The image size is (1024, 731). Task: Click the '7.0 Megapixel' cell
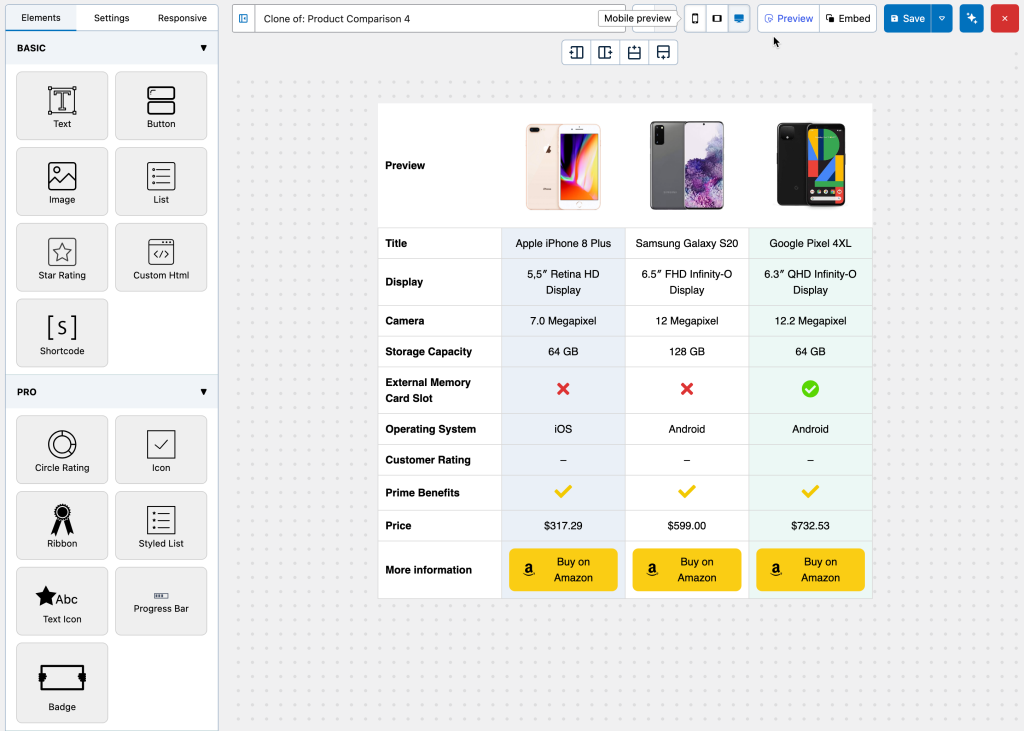point(563,321)
